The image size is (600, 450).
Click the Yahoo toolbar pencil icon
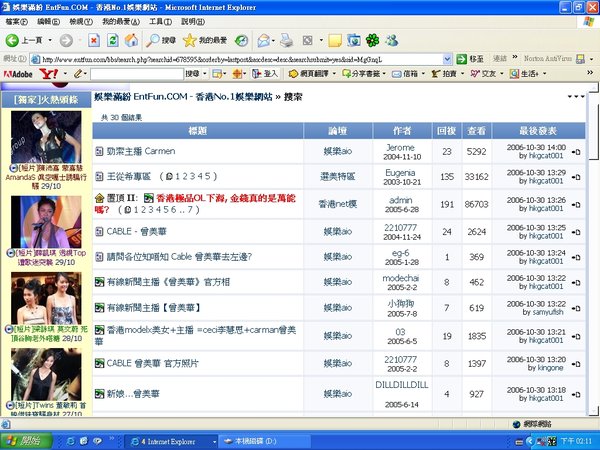click(78, 73)
